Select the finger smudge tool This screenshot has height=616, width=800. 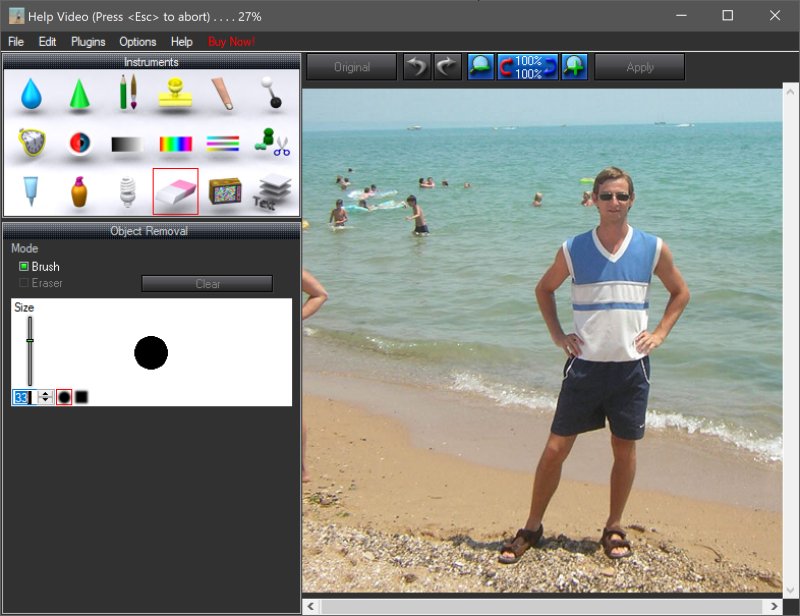click(223, 94)
